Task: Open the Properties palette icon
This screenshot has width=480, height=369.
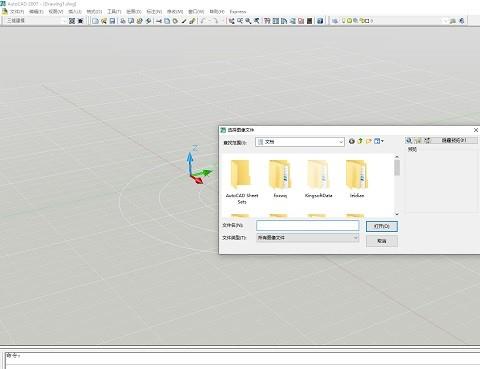Action: (267, 21)
